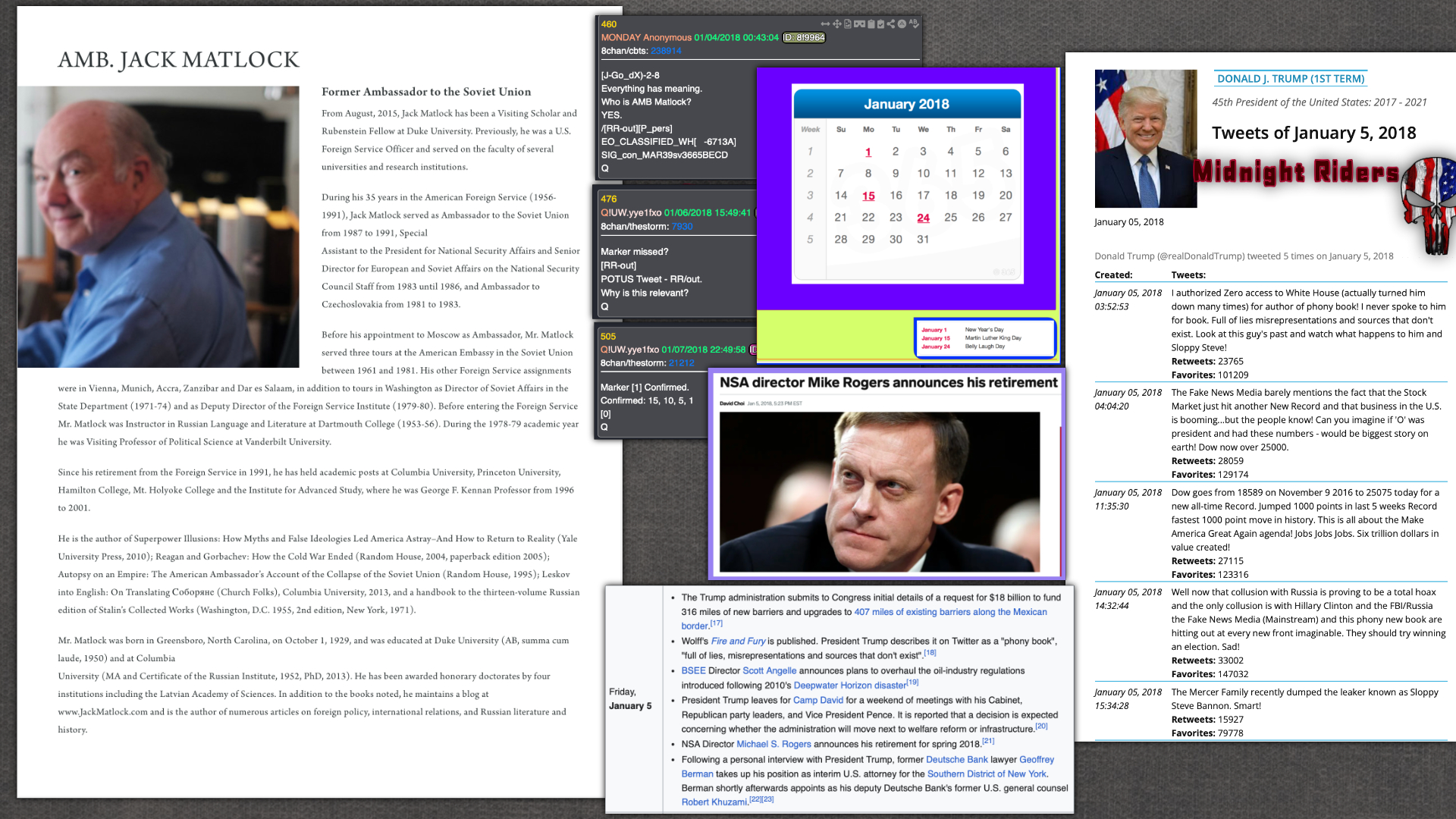The image size is (1456, 819).
Task: Open 8chan/cbts post link 238914
Action: tap(666, 51)
